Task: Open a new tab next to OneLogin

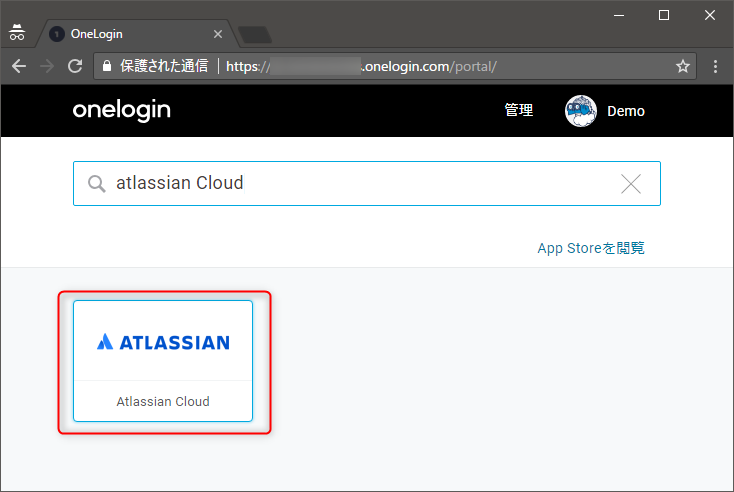Action: (255, 35)
